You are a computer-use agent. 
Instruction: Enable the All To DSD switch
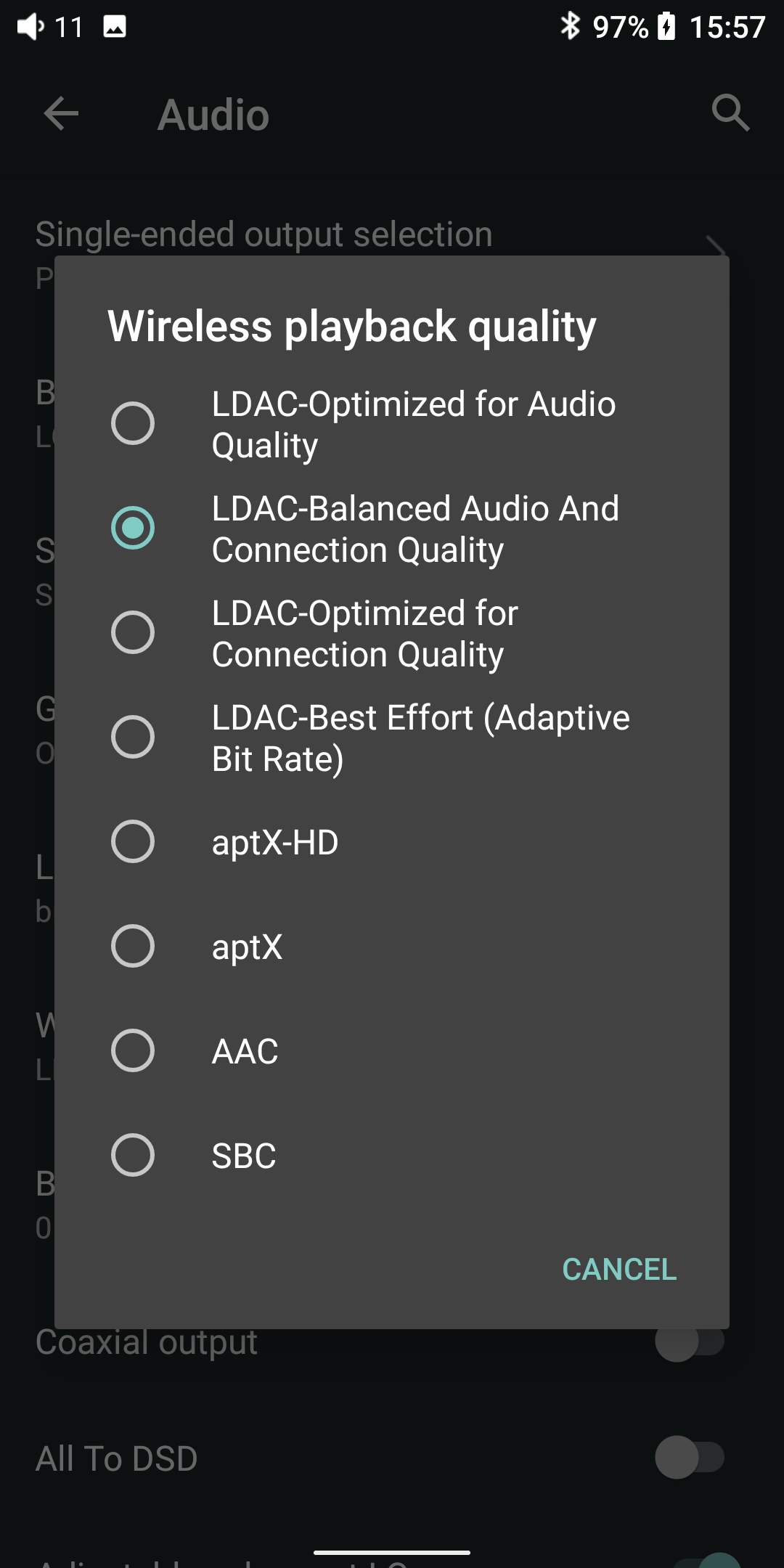click(x=690, y=1457)
